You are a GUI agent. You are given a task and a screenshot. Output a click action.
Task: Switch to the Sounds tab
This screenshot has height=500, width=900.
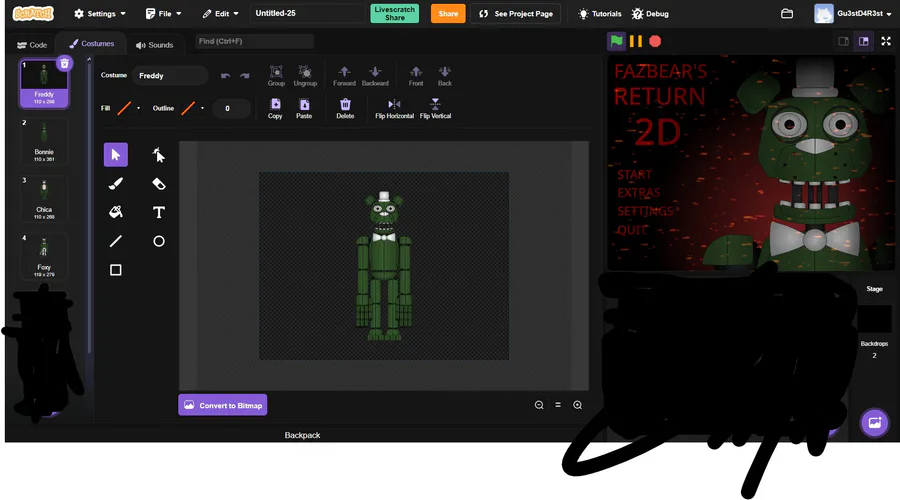click(154, 45)
